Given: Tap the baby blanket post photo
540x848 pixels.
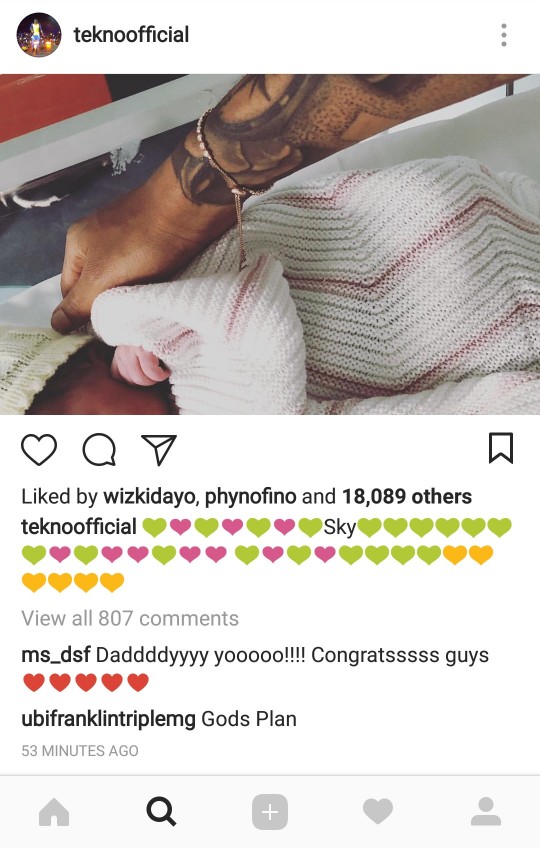Looking at the screenshot, I should tap(270, 244).
